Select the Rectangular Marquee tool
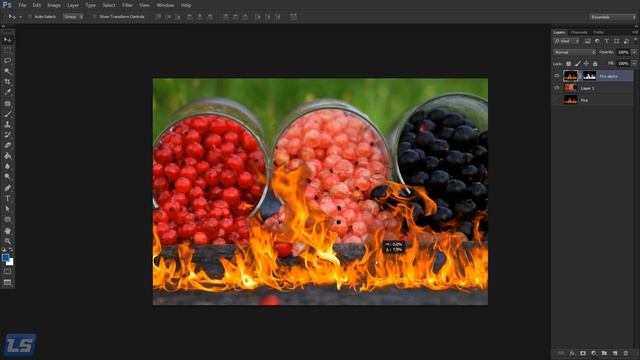Screen dimensions: 640x360 (x=7, y=50)
